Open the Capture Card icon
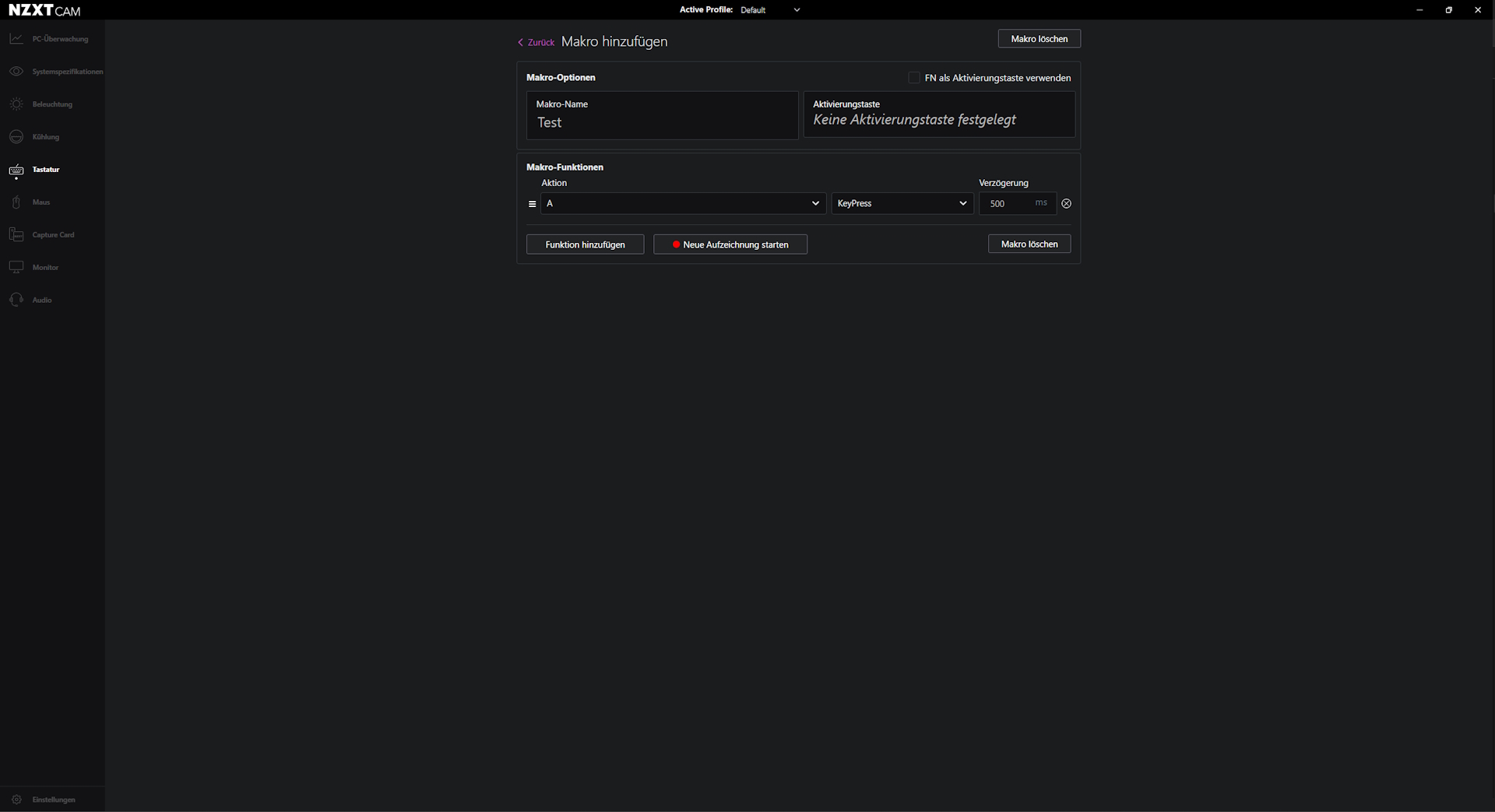This screenshot has width=1495, height=812. pos(16,235)
